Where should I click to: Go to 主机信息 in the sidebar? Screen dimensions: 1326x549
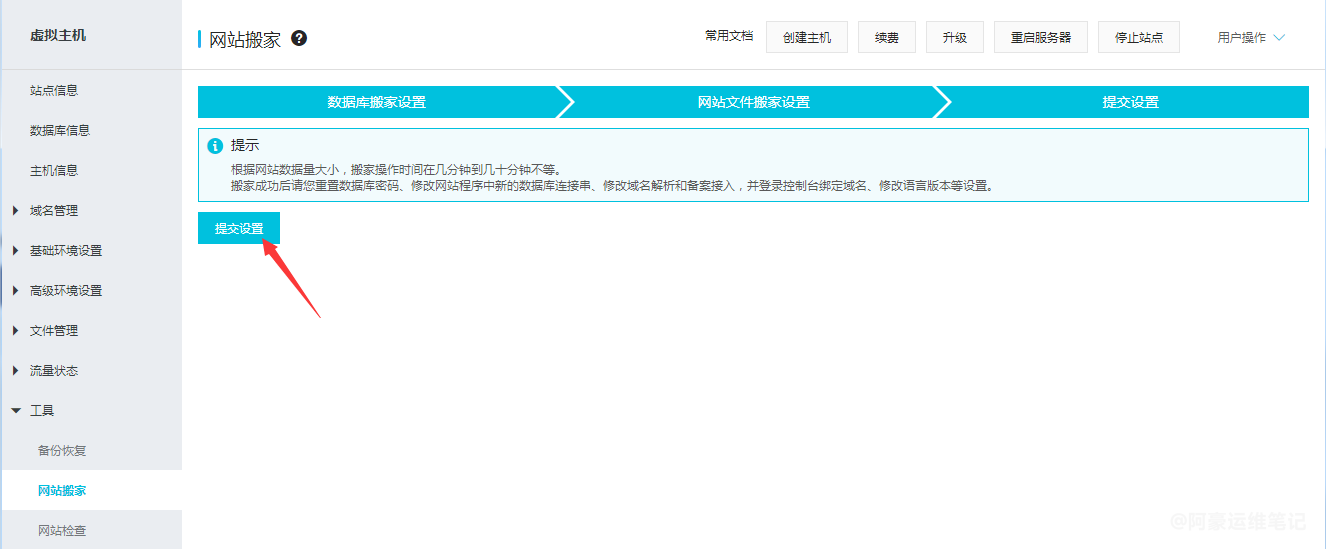coord(54,170)
